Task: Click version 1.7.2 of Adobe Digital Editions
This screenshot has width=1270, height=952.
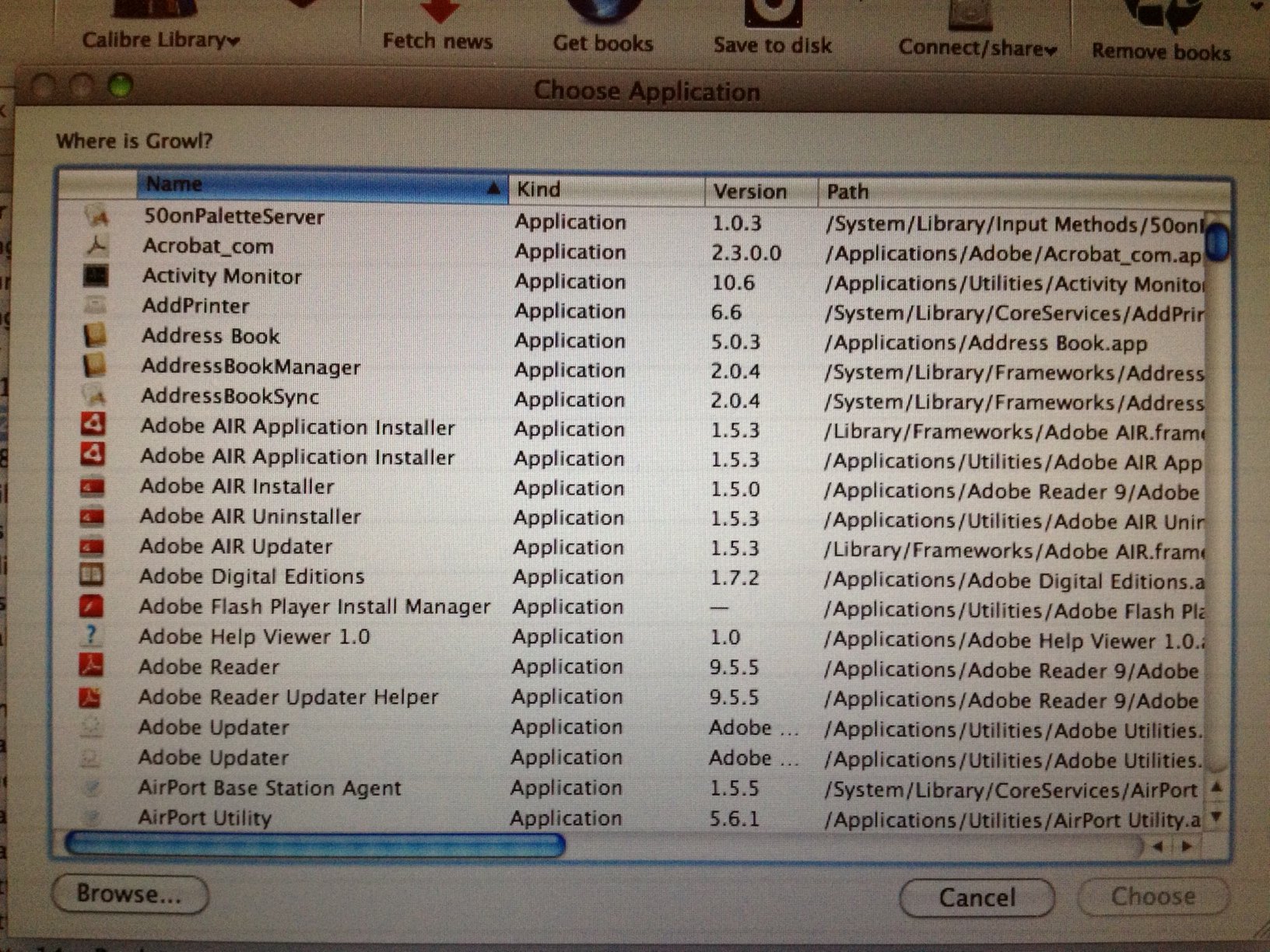Action: pos(734,578)
